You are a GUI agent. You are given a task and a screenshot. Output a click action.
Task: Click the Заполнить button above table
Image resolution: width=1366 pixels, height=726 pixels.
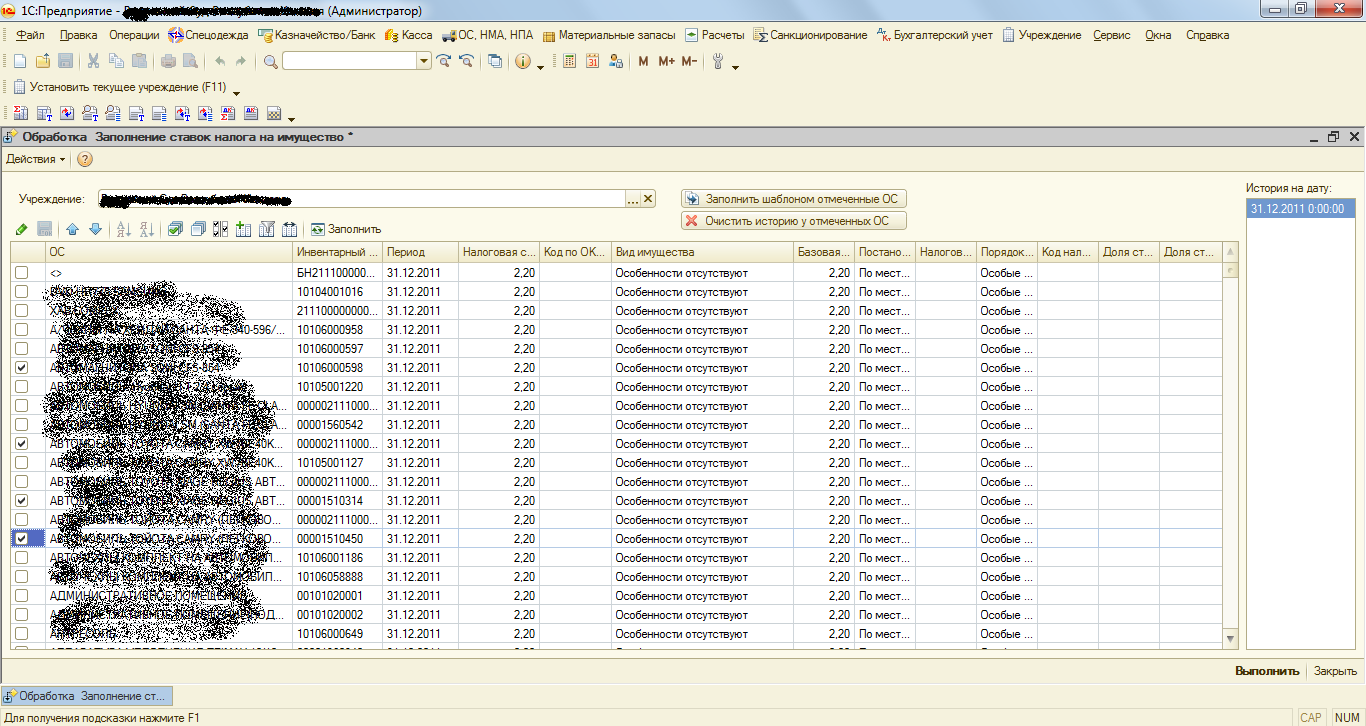coord(346,229)
